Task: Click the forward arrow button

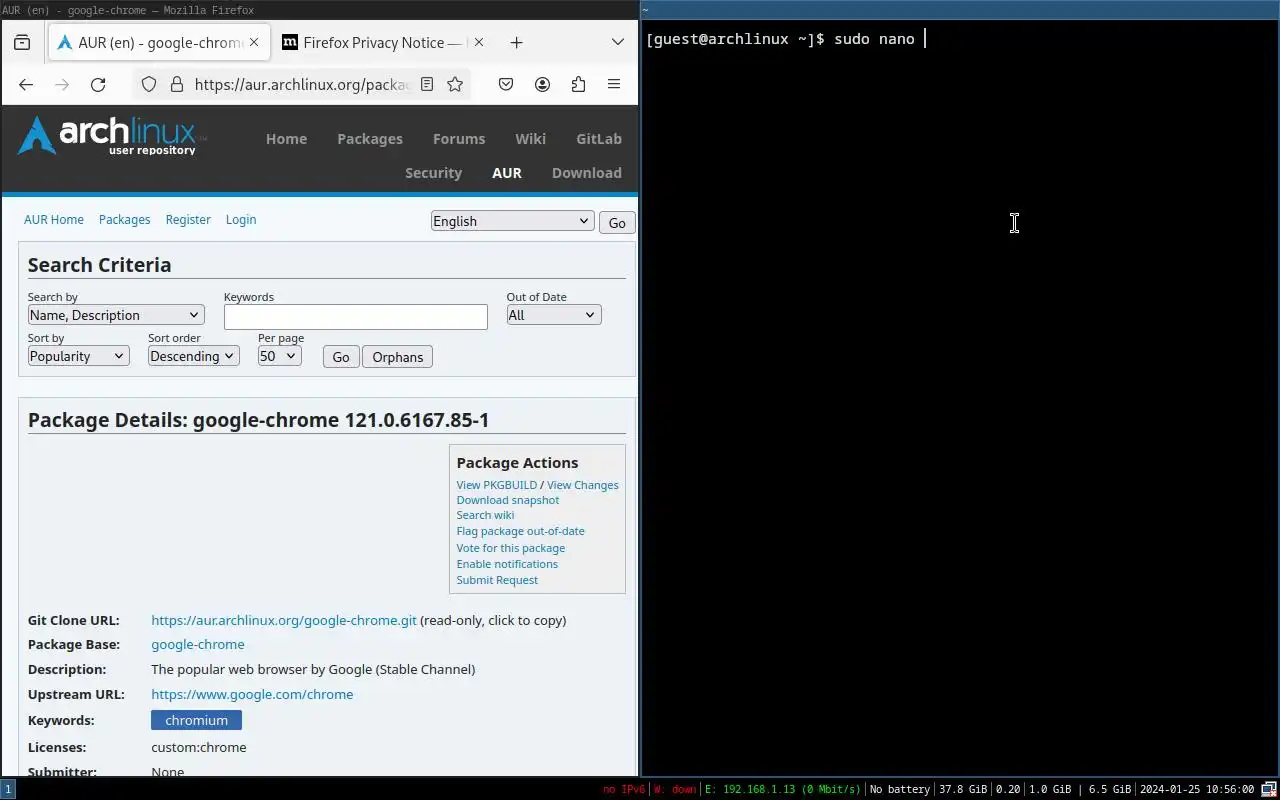Action: (62, 85)
